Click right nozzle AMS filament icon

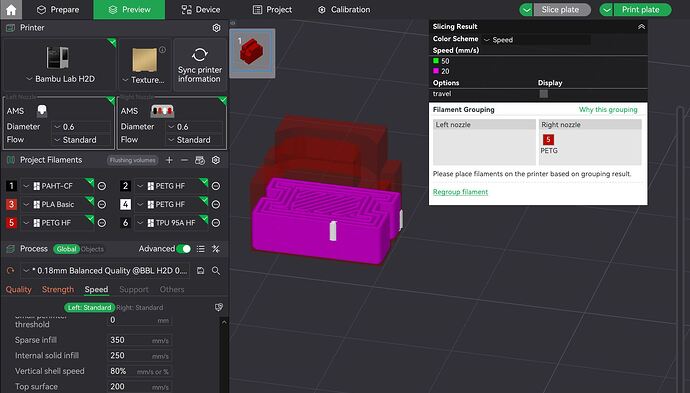(x=162, y=111)
